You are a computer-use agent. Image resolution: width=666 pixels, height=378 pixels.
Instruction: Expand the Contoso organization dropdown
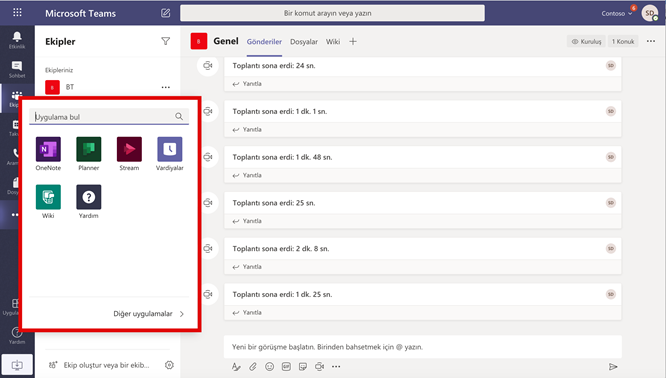(x=617, y=14)
